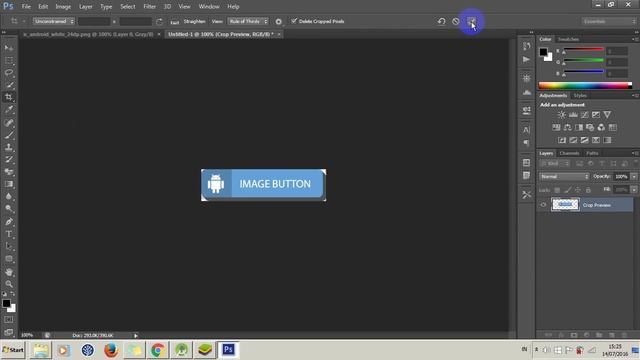Reset default foreground and background colors

point(4,294)
